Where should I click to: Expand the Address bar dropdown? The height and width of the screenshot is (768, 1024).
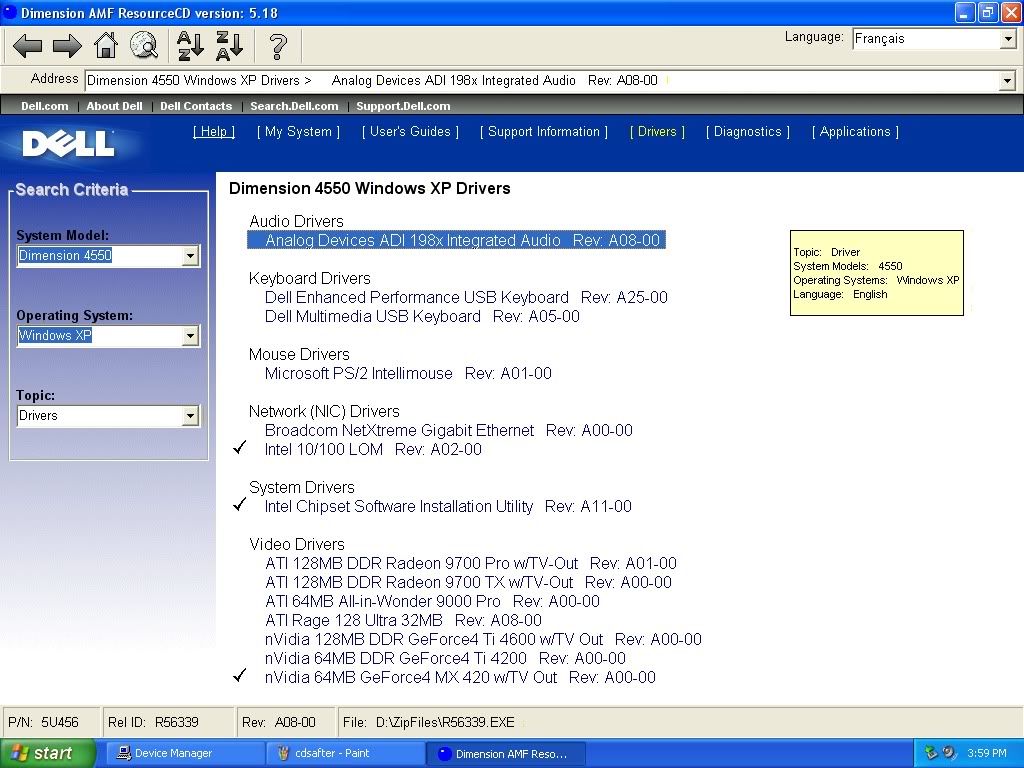[x=1007, y=81]
